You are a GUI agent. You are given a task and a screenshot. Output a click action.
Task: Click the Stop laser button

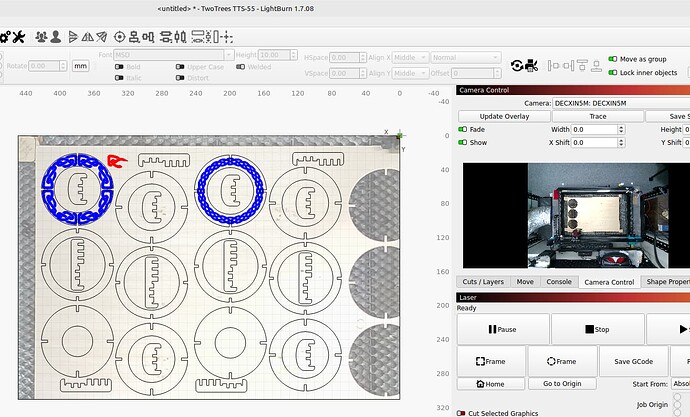[x=598, y=329]
